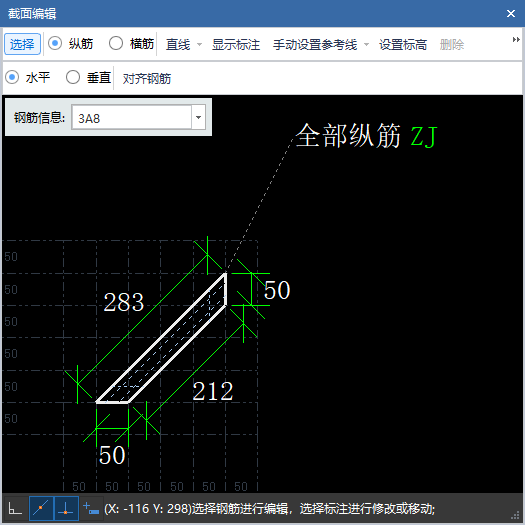The height and width of the screenshot is (525, 525).
Task: Choose the 垂直 radio option
Action: (73, 77)
